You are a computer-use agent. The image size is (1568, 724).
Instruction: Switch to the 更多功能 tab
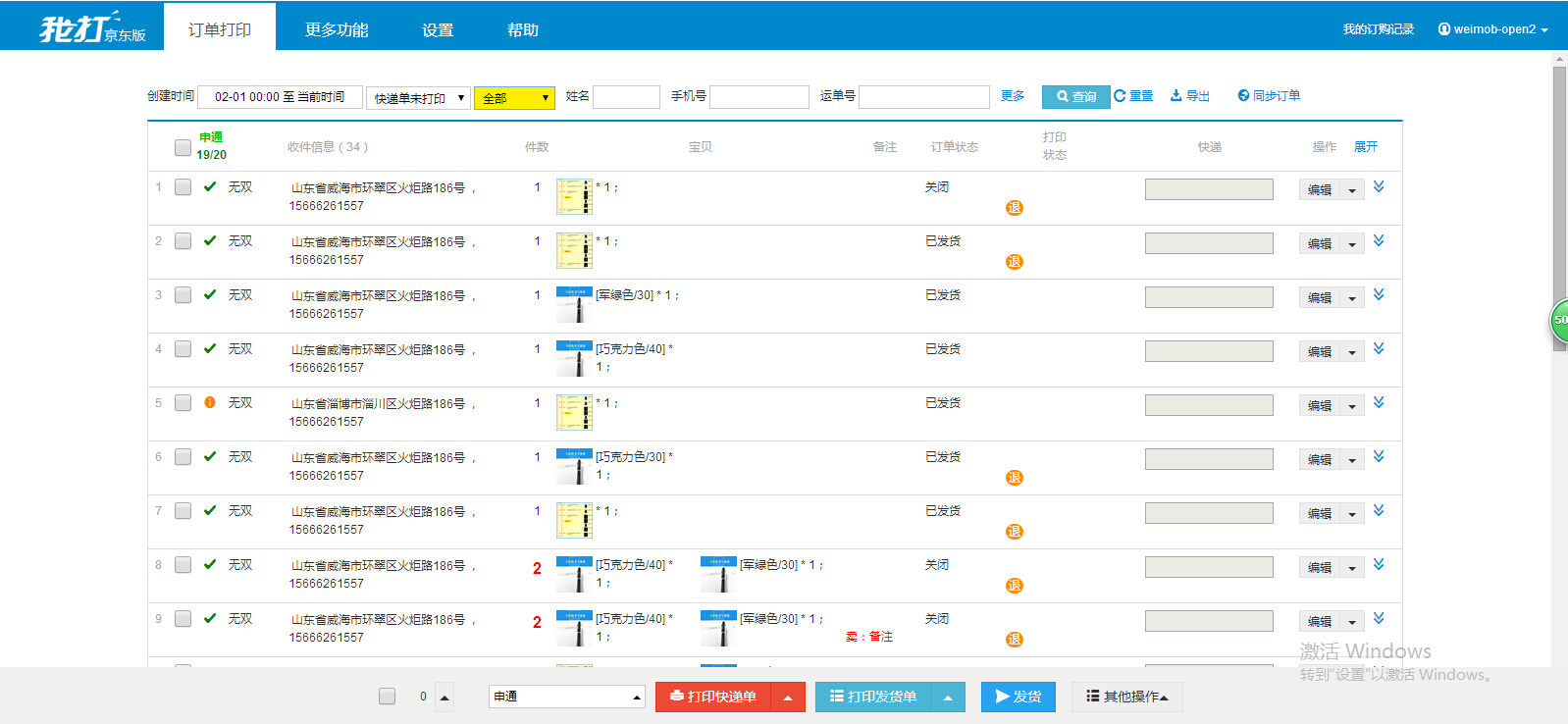[x=337, y=29]
